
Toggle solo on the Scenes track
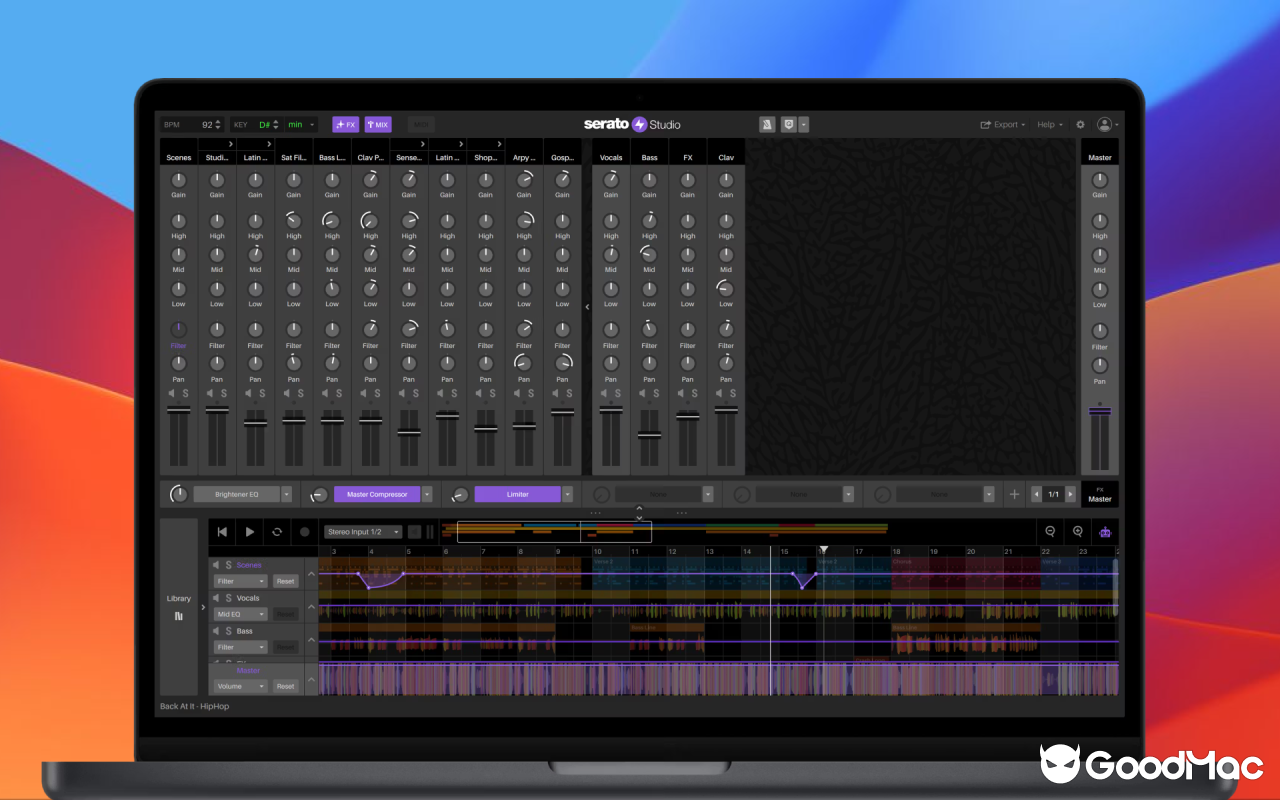228,565
